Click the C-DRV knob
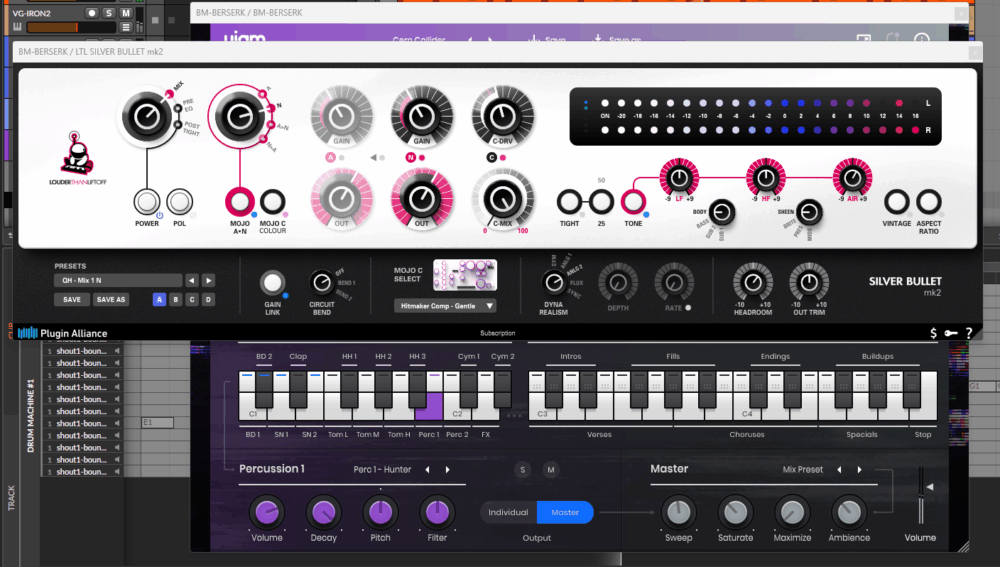The height and width of the screenshot is (567, 1000). (x=503, y=117)
